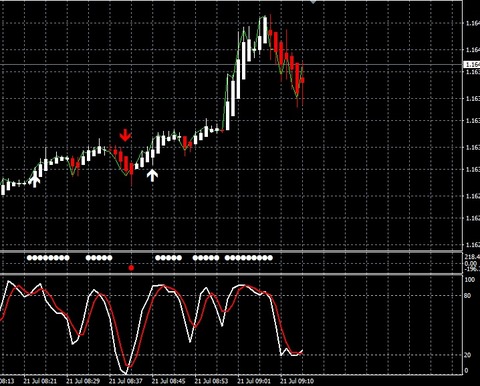Screen dimensions: 480x386
Task: Click the '21 Jul 09:01' time label
Action: [254, 381]
